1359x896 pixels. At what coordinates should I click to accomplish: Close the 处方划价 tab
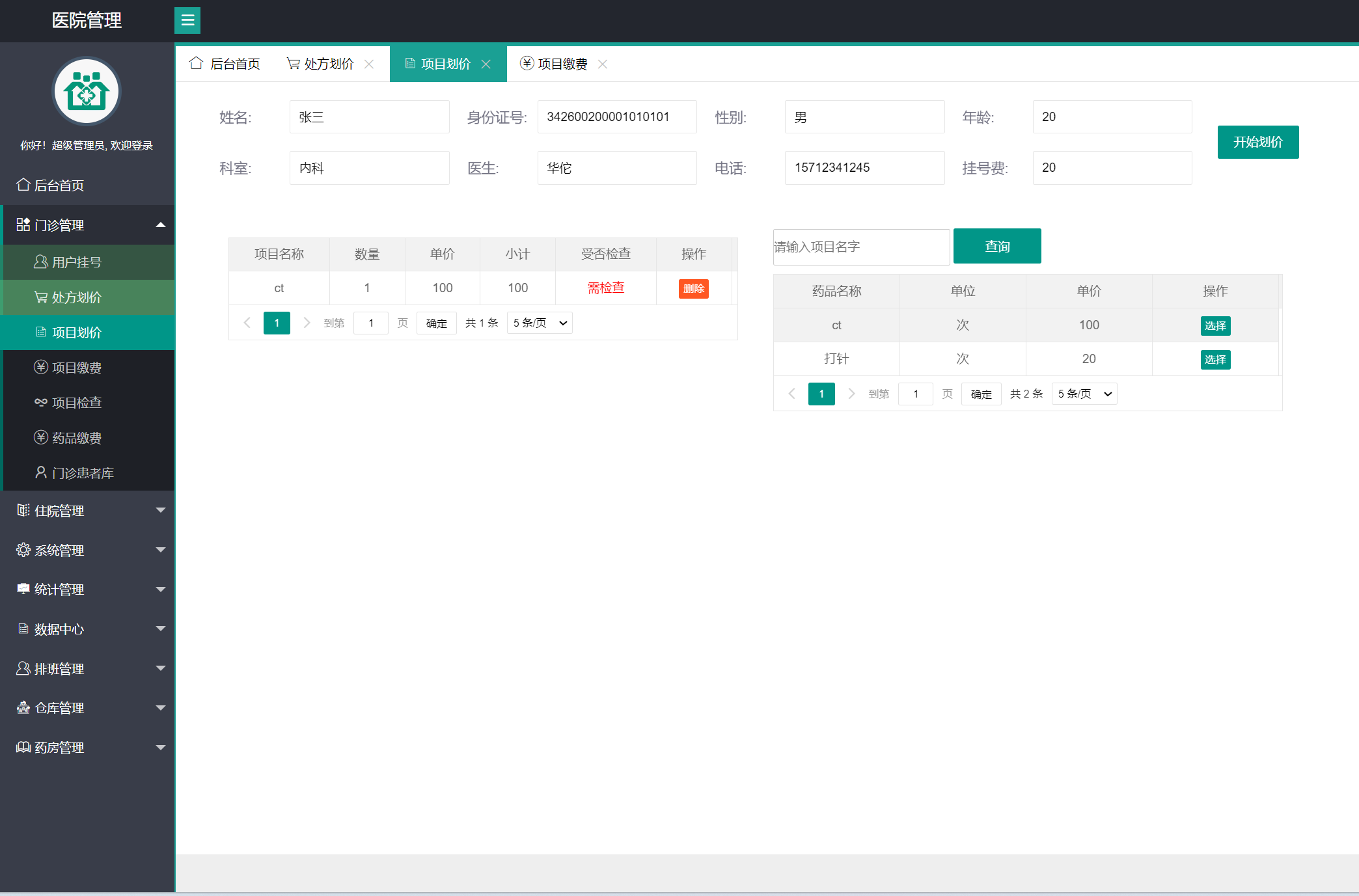(369, 64)
